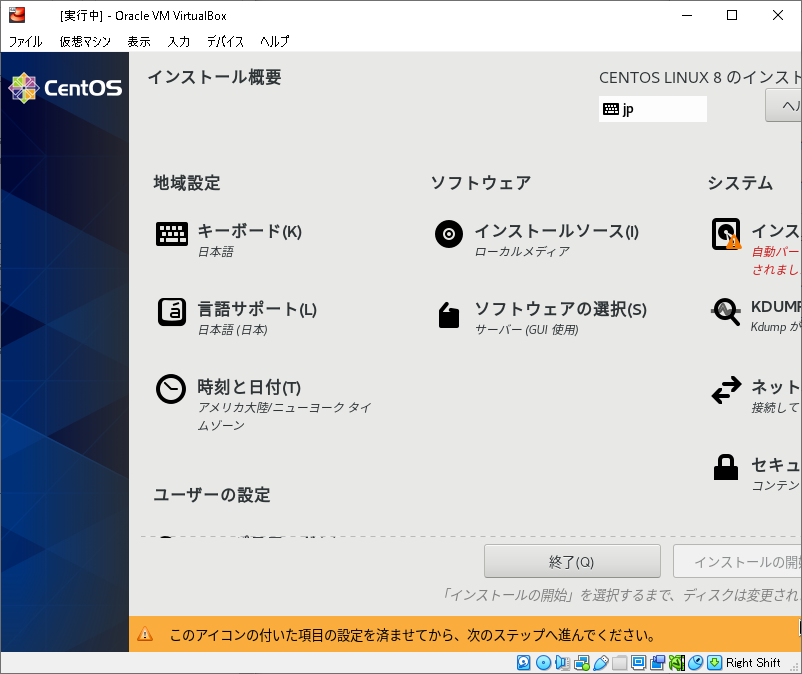
Task: Click the VirtualBox network adapter status icon
Action: (582, 663)
